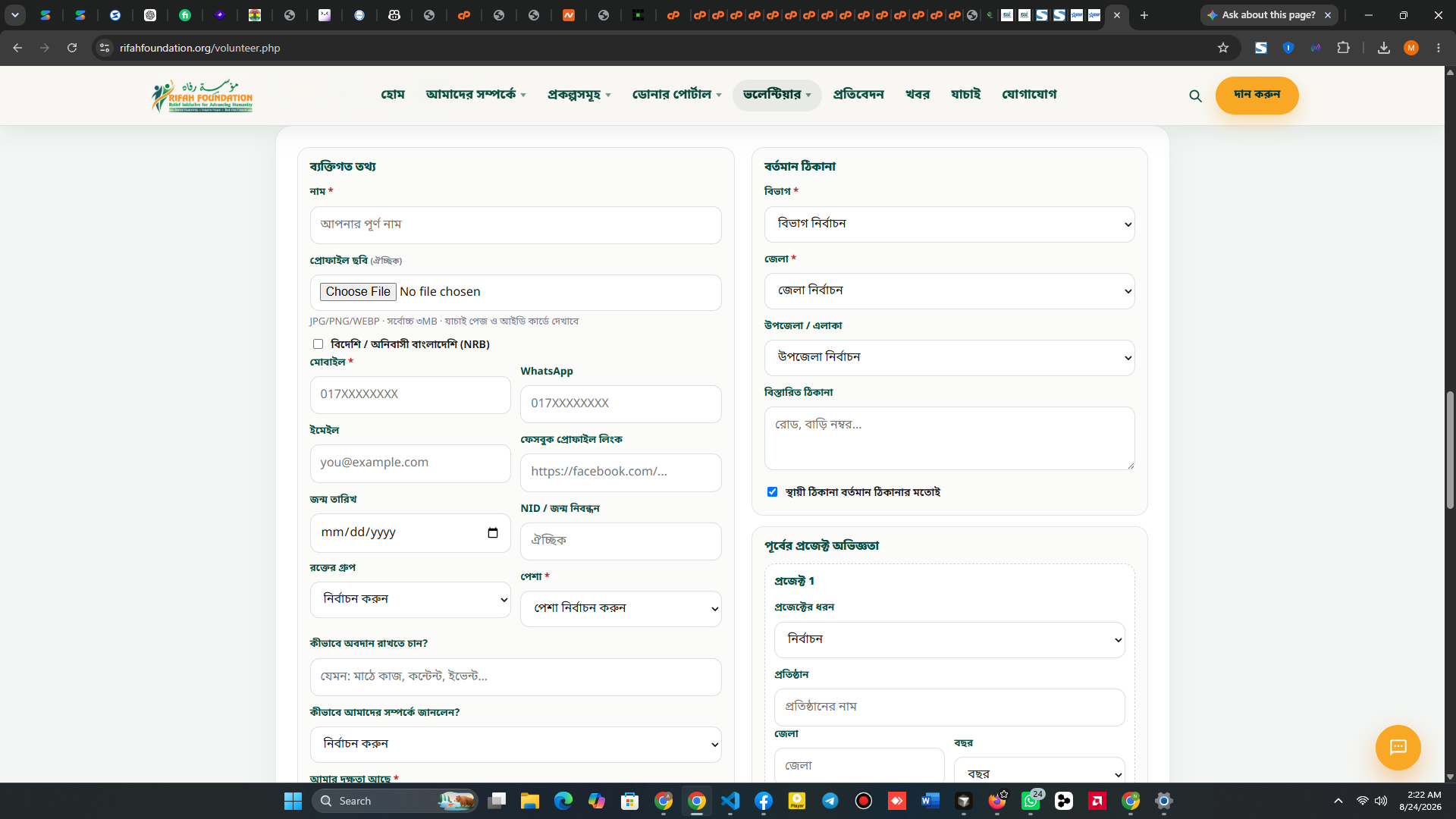
Task: Click the blue shield extension icon
Action: pos(1288,48)
